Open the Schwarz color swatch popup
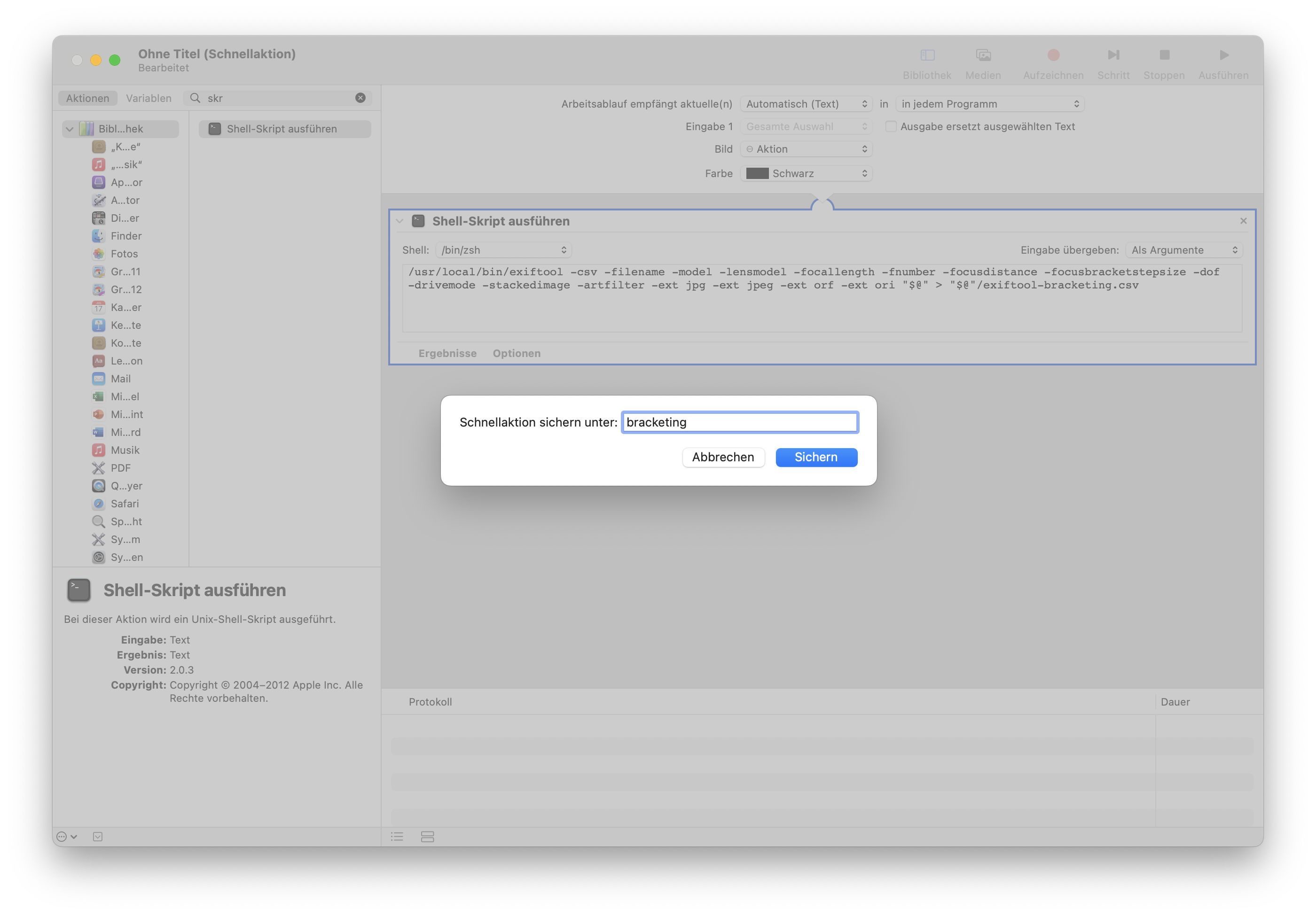The width and height of the screenshot is (1316, 916). tap(806, 174)
